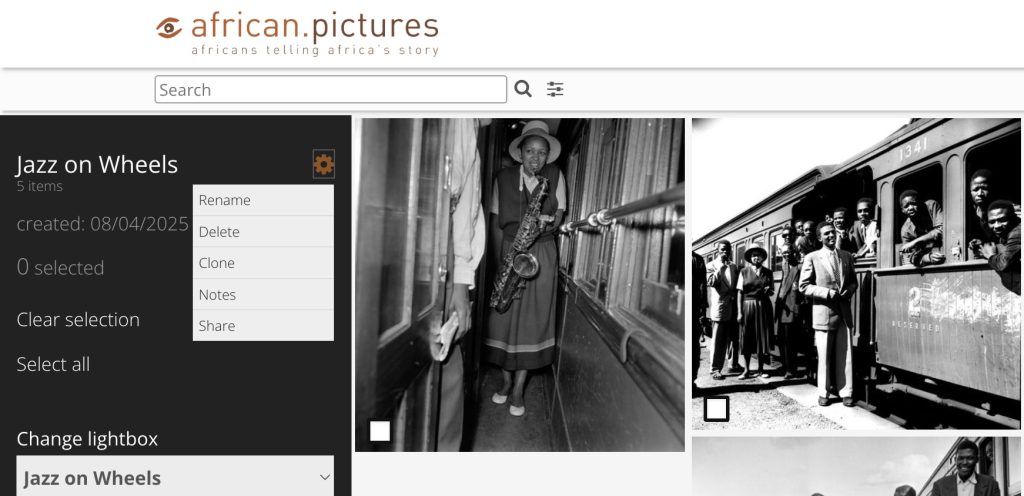Click Clear selection link
Screen dimensions: 1024x496
[x=78, y=320]
